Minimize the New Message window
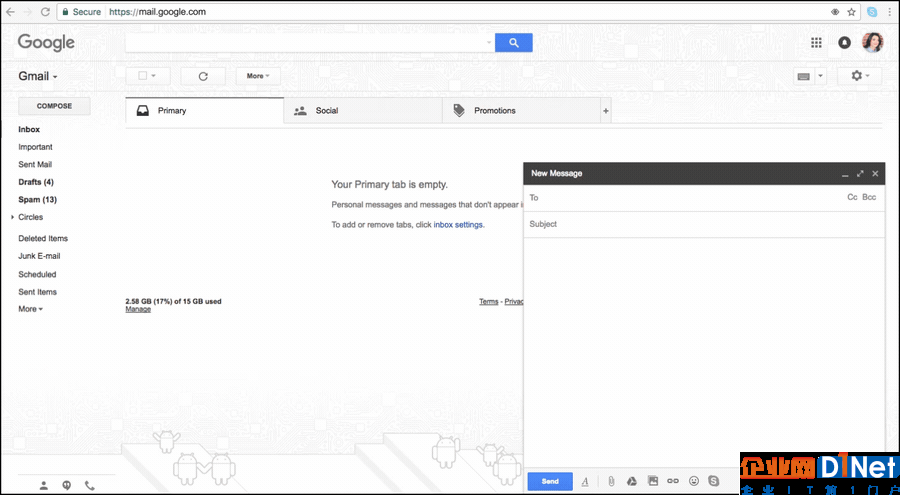900x495 pixels. pos(845,173)
